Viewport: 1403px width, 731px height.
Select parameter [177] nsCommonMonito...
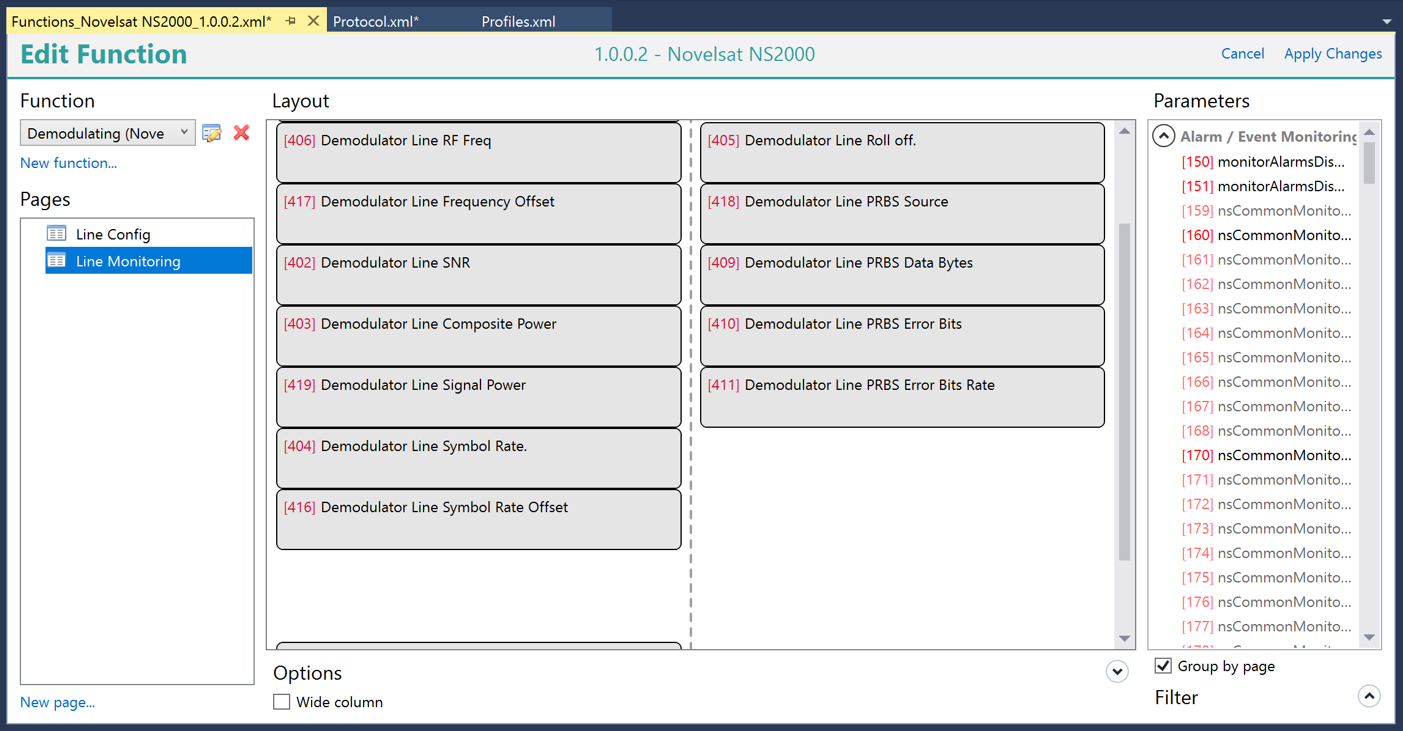1266,626
